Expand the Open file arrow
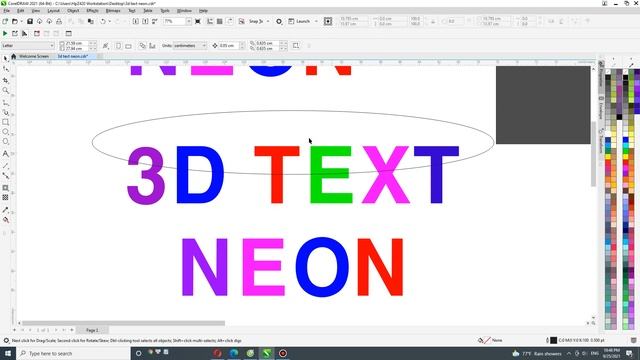640x360 pixels. point(21,21)
